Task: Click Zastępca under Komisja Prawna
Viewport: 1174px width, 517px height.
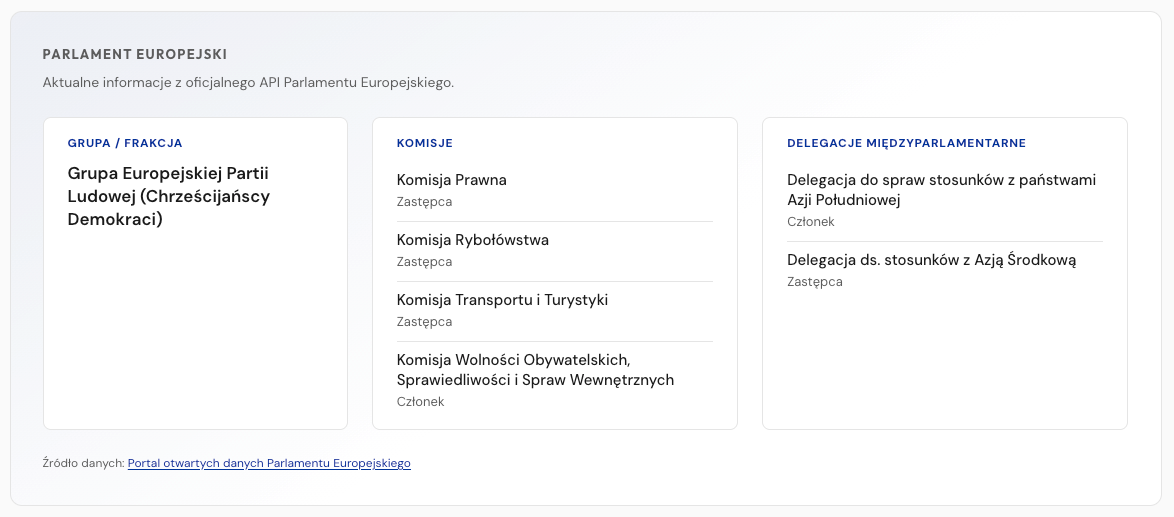Action: 425,202
